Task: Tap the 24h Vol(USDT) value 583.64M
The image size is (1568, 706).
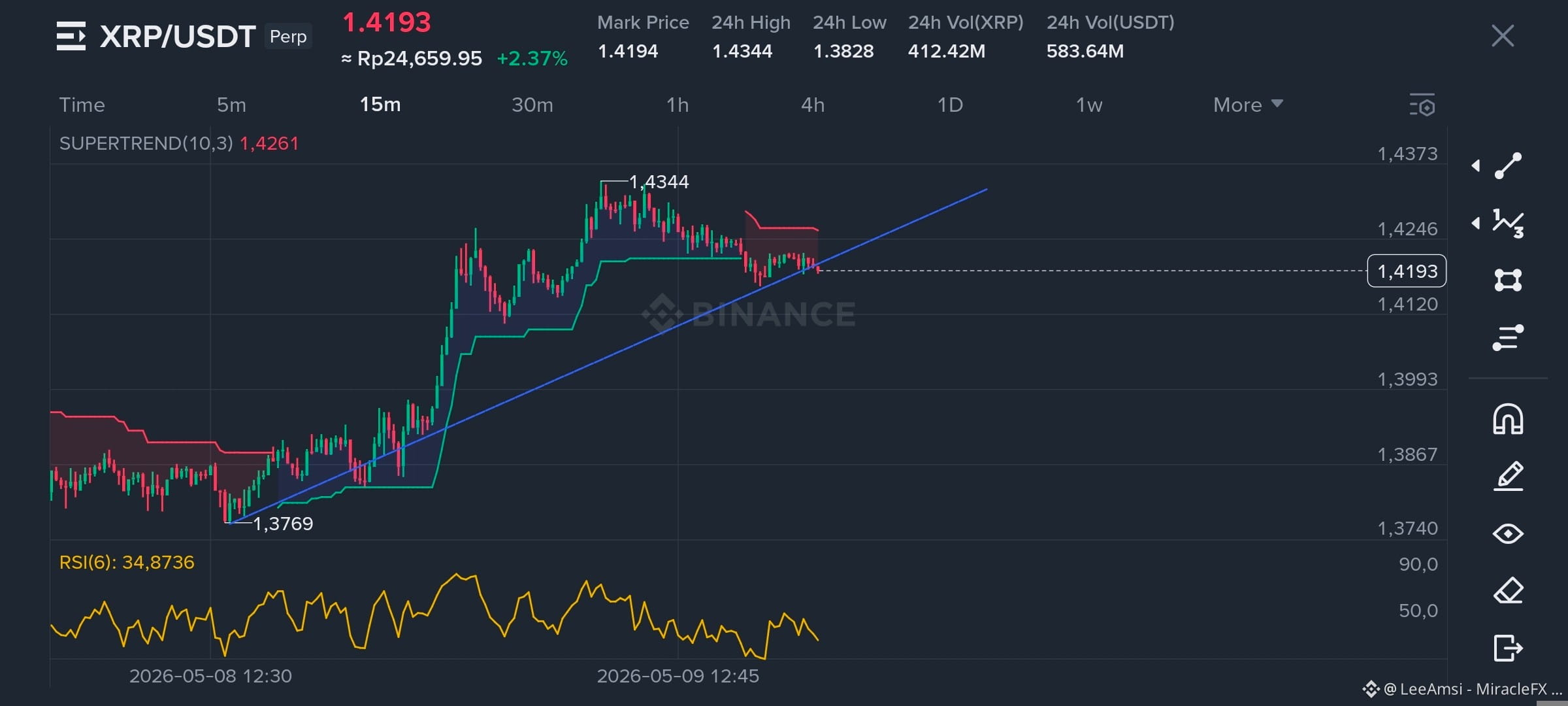Action: [1085, 51]
